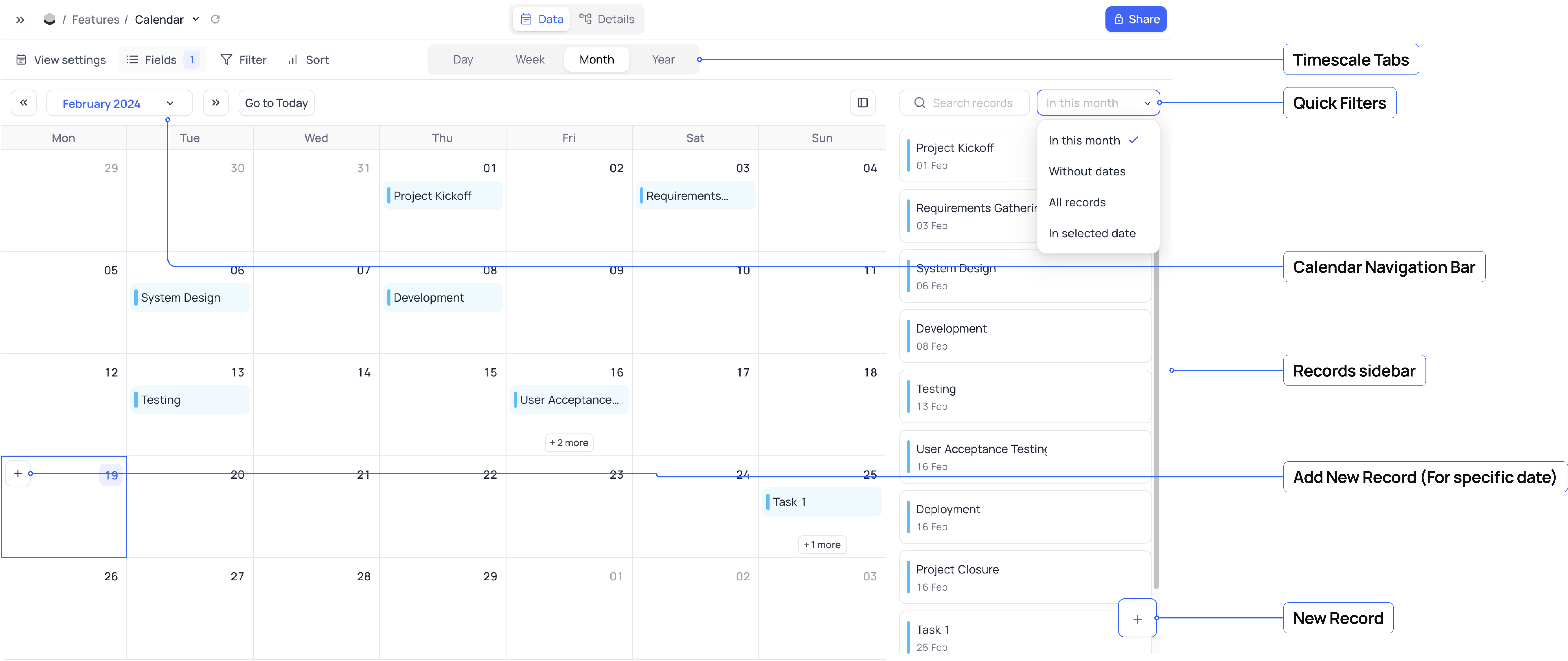Open the Filter menu

[243, 60]
